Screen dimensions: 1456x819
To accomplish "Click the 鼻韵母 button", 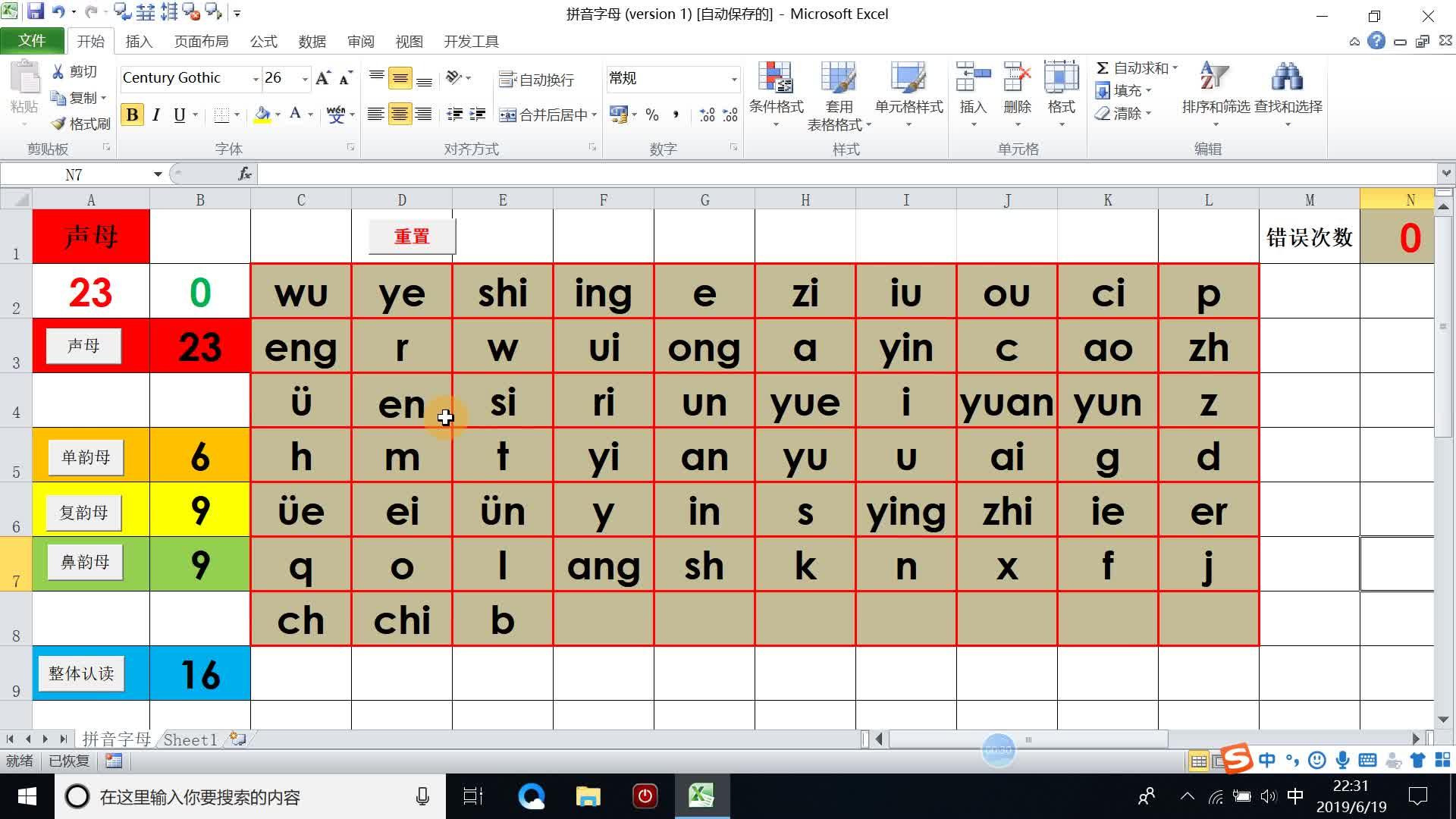I will 85,562.
